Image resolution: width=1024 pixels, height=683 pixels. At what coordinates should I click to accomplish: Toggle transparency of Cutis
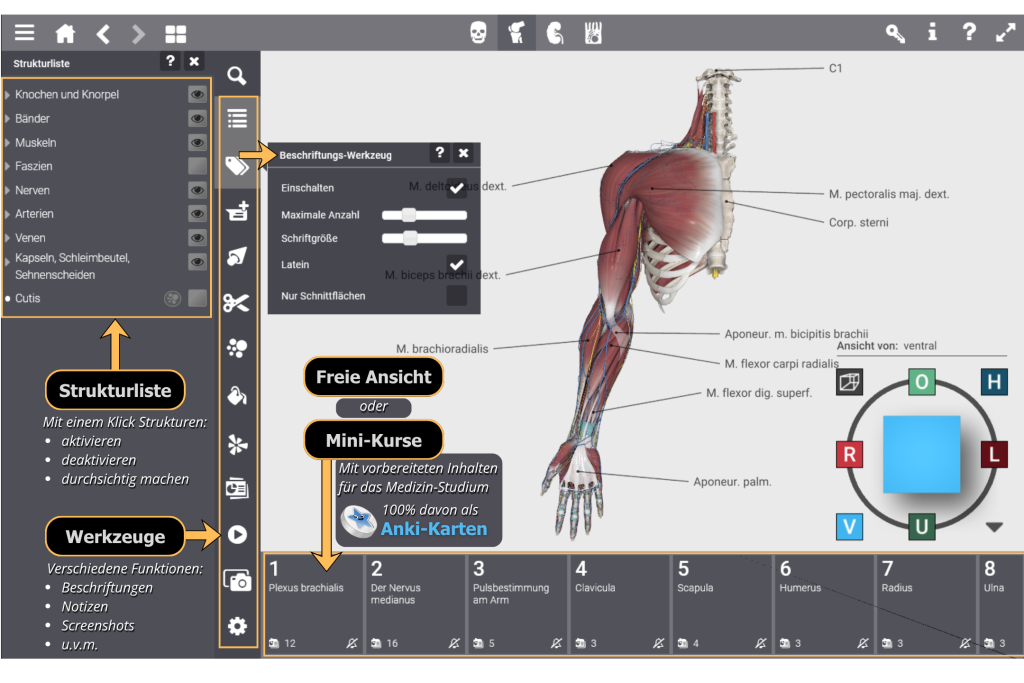tap(172, 298)
